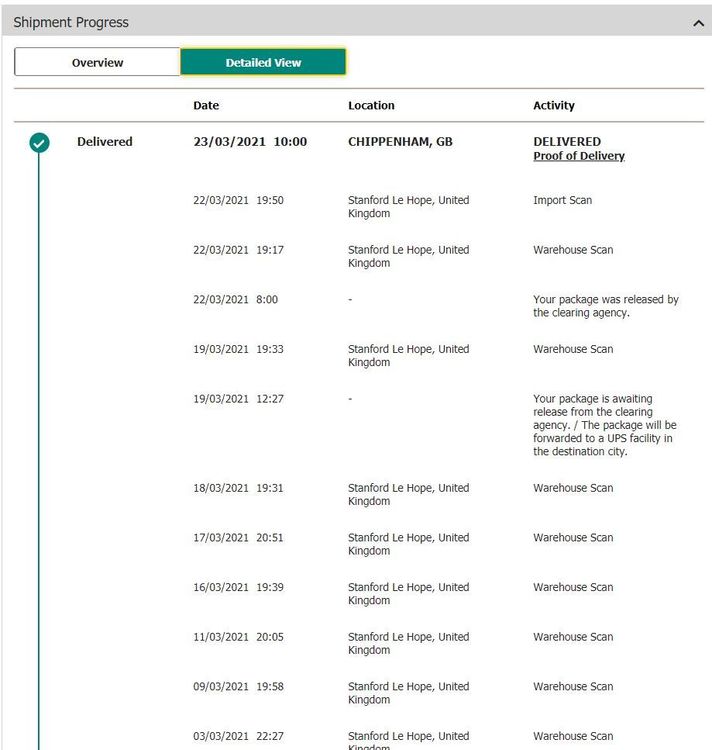This screenshot has width=712, height=750.
Task: Click the awaiting release from clearing agency message
Action: point(605,425)
